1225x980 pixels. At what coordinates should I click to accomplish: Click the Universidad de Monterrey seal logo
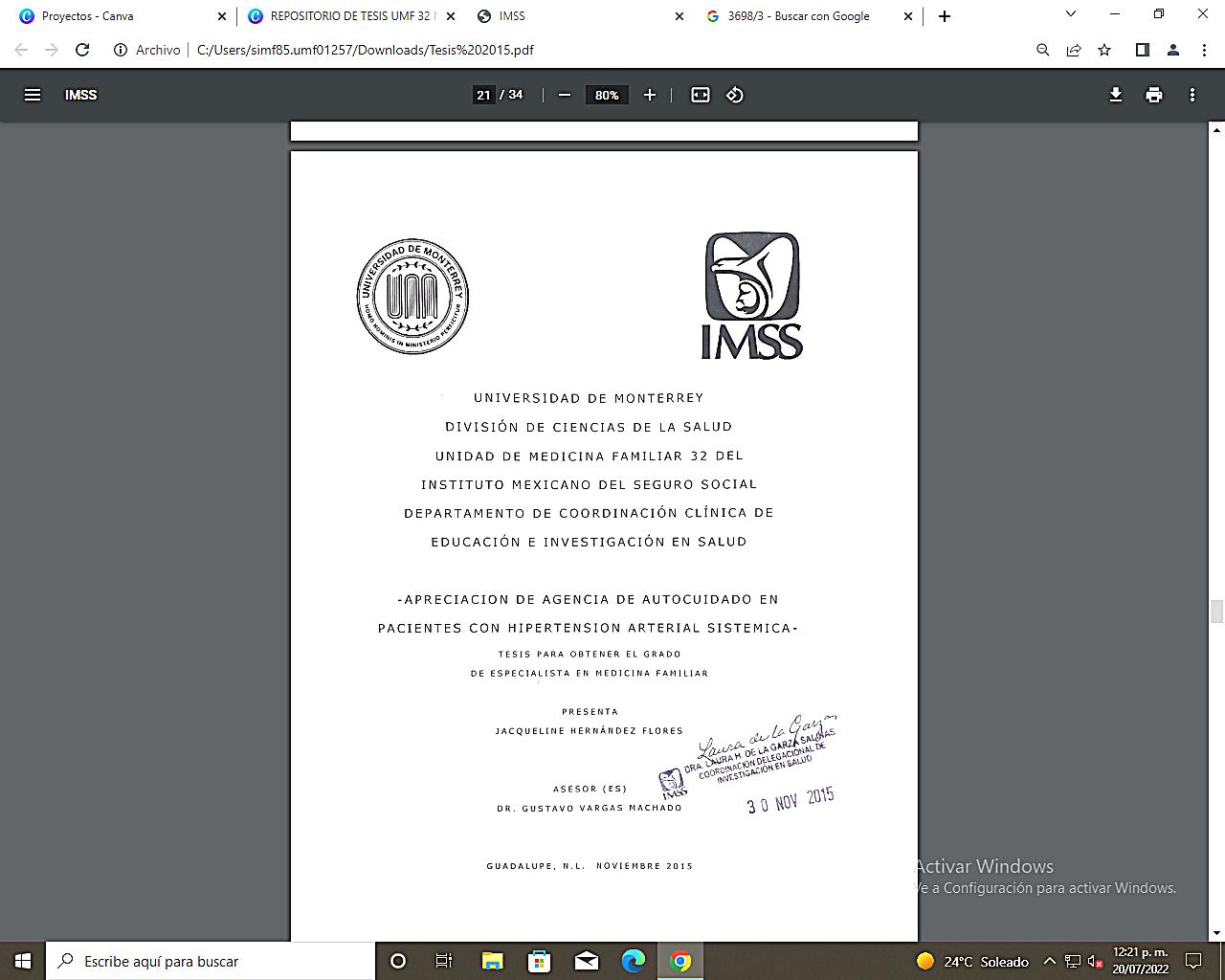click(412, 296)
